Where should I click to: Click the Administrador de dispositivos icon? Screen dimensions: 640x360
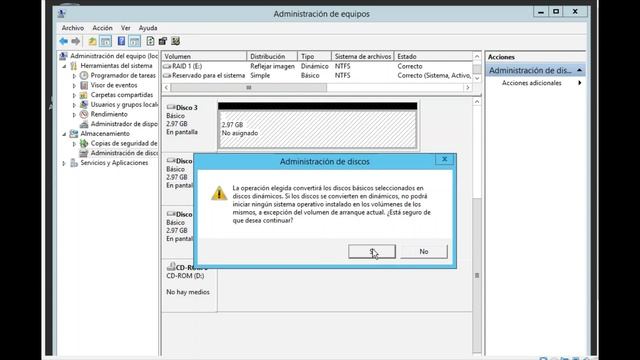(x=84, y=124)
